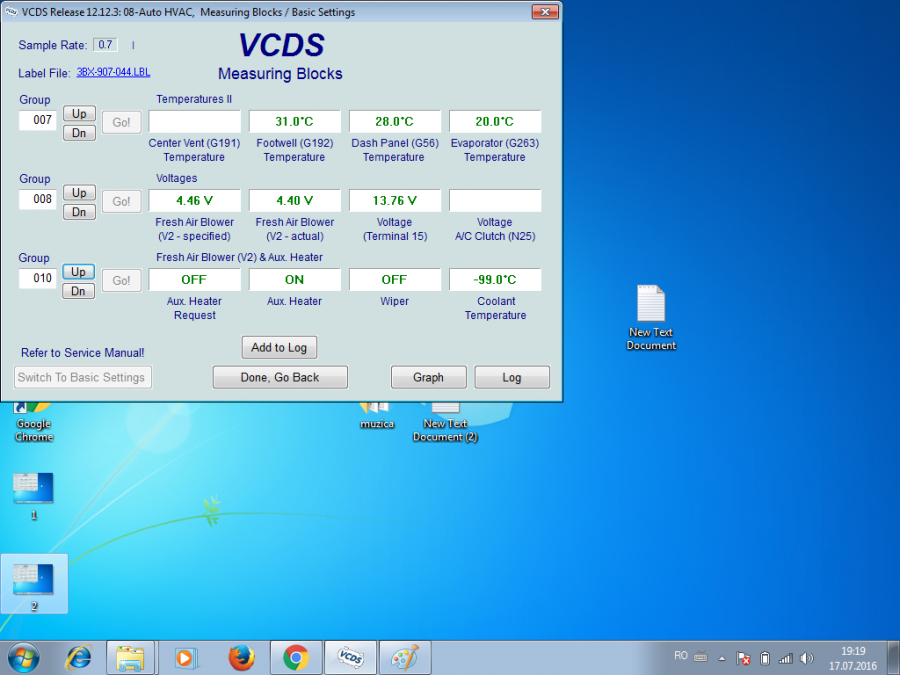Screen dimensions: 900x675
Task: Open Windows Media Player from taskbar
Action: [x=186, y=657]
